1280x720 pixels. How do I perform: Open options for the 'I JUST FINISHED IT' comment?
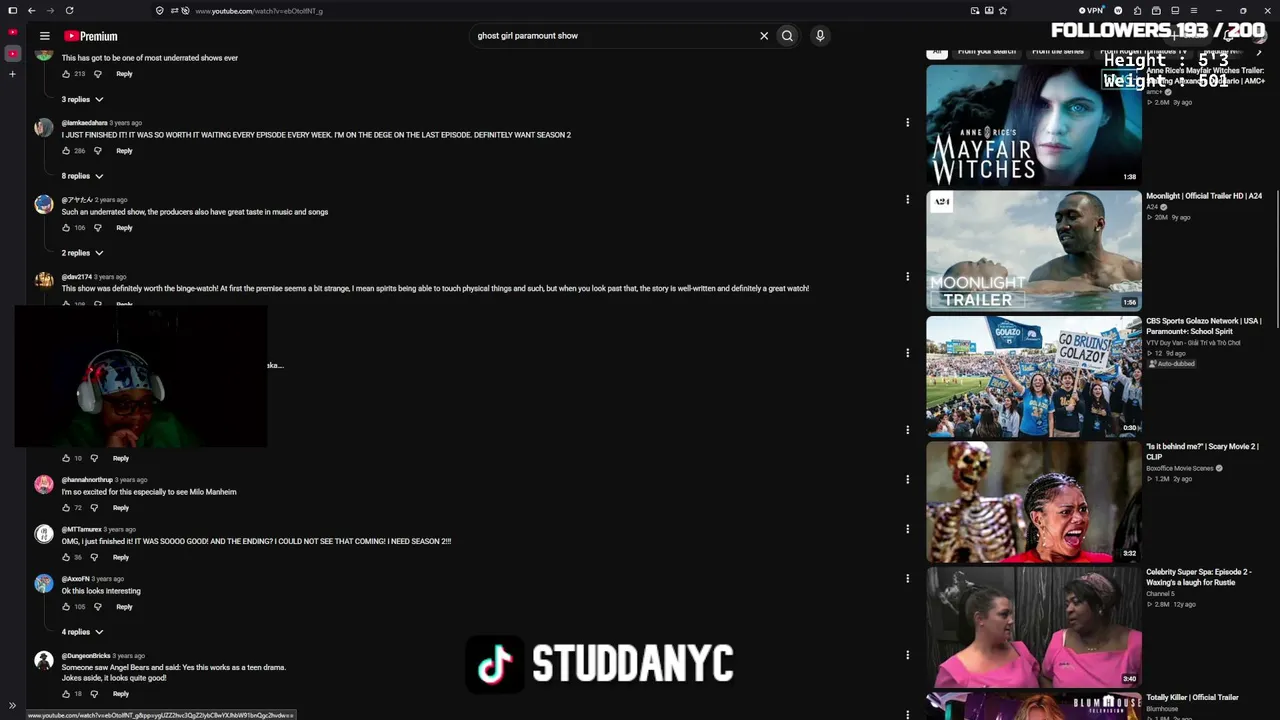(x=907, y=123)
